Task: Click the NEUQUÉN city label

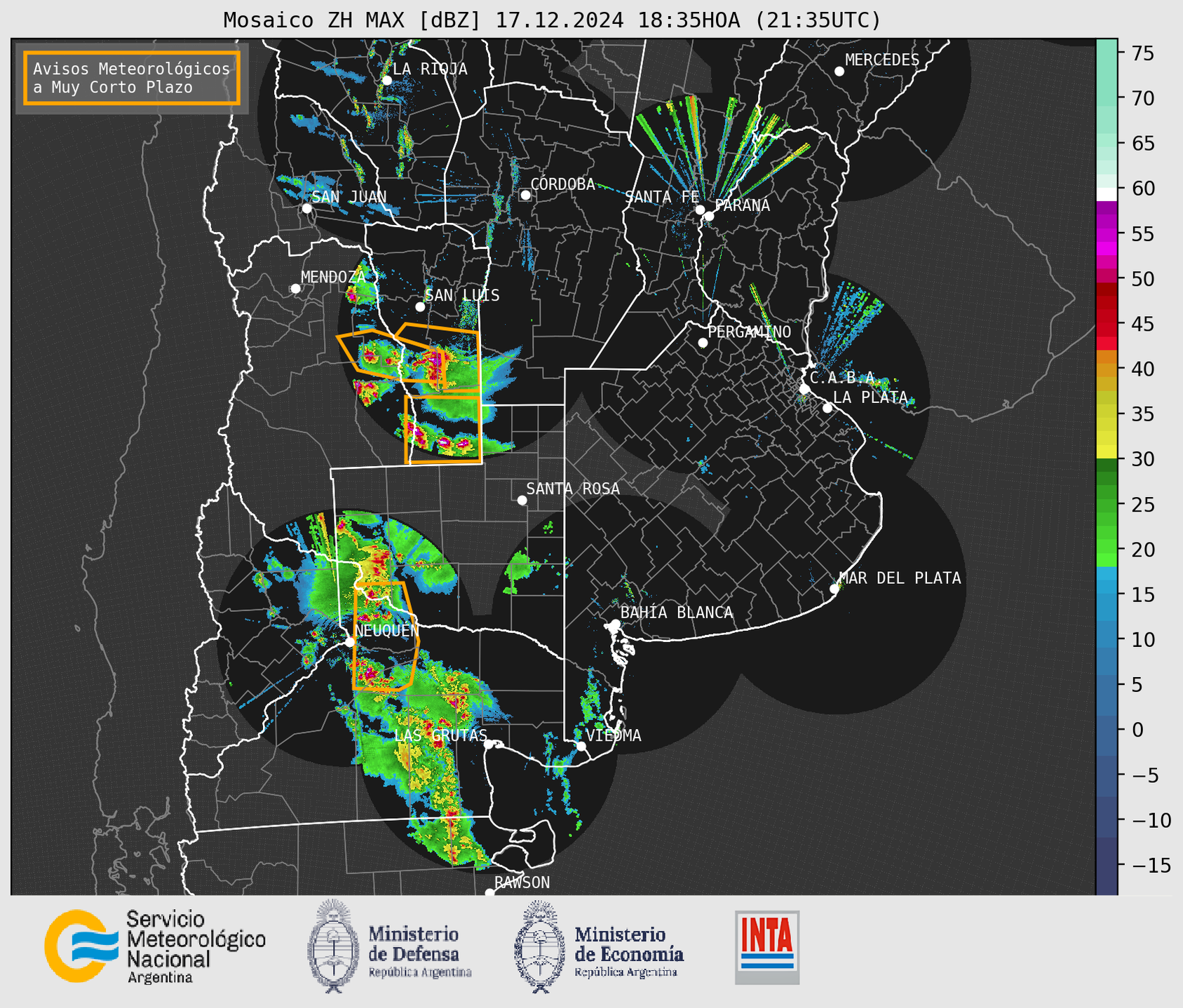Action: point(386,630)
